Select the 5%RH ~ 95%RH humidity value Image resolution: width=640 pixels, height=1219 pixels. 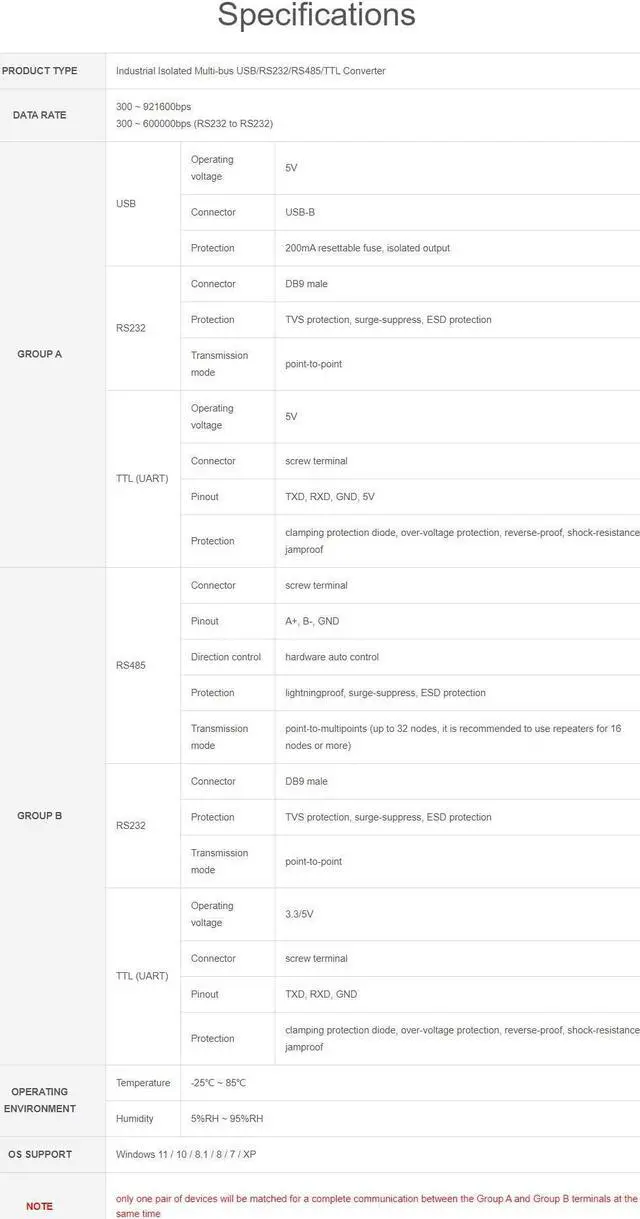(227, 1119)
